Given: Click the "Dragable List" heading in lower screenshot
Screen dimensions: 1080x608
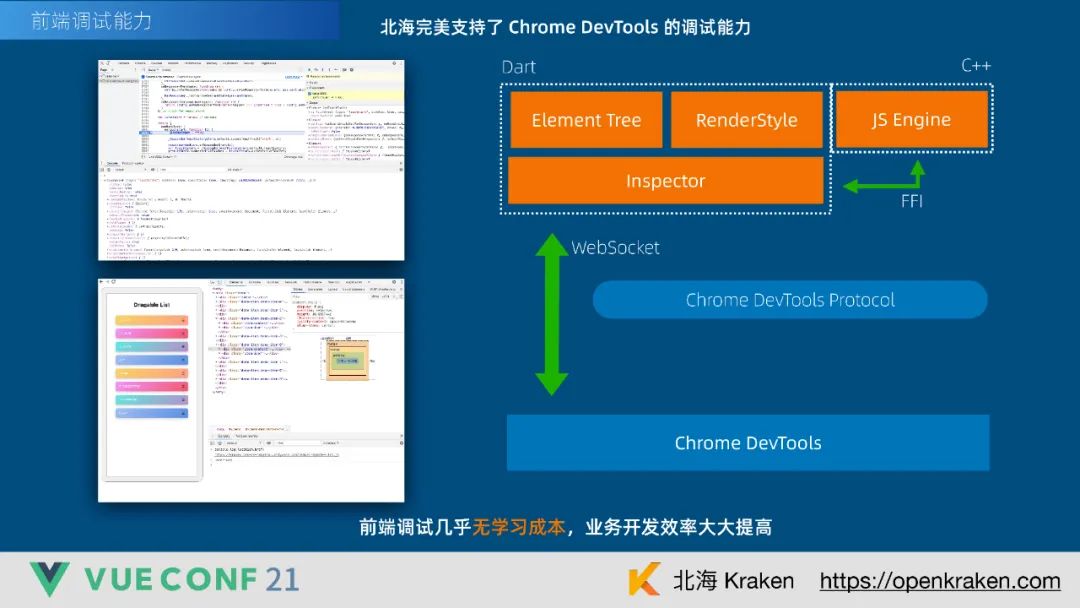Looking at the screenshot, I should pos(152,304).
